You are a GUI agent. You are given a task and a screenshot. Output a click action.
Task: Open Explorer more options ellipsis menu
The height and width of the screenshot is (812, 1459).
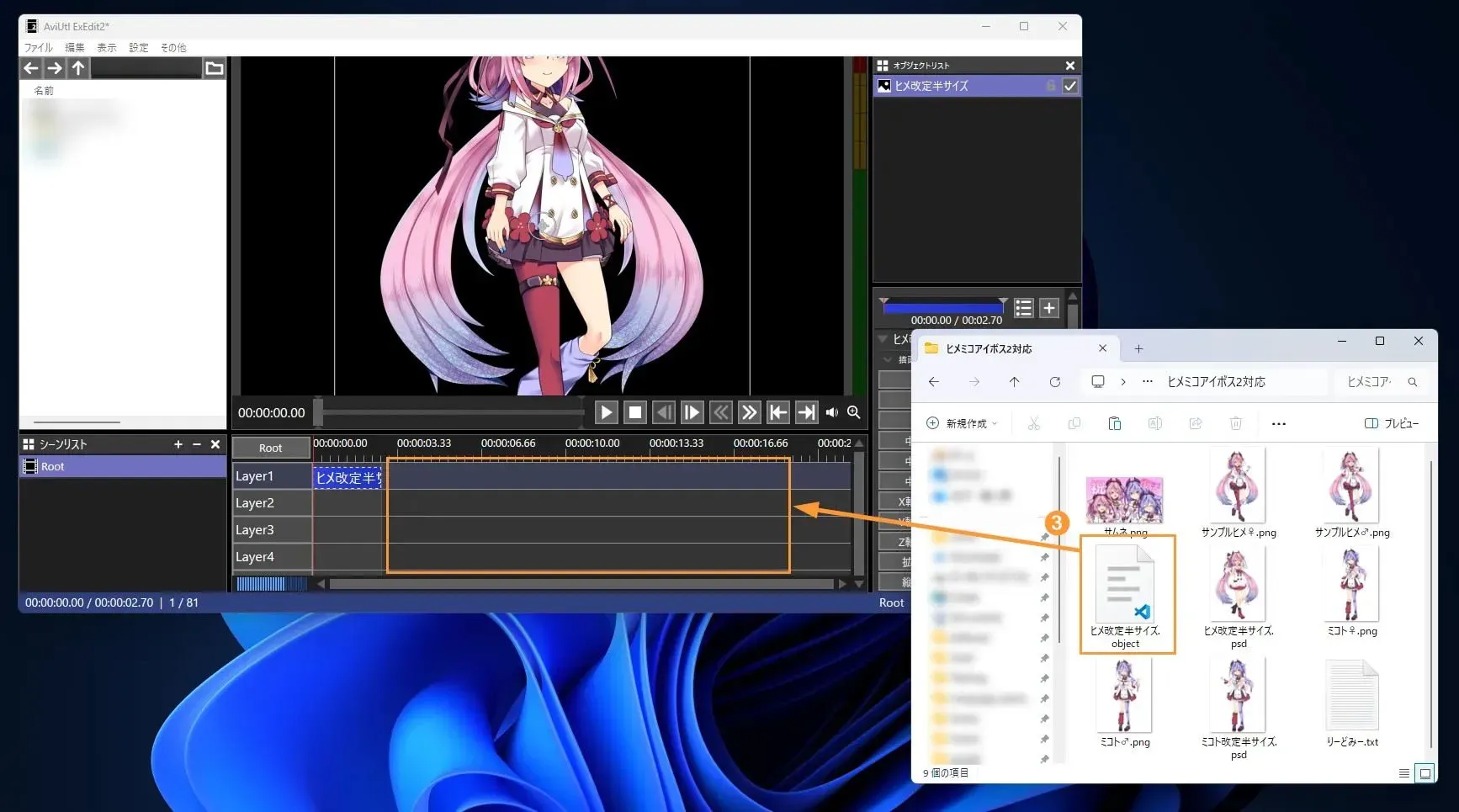(1279, 423)
